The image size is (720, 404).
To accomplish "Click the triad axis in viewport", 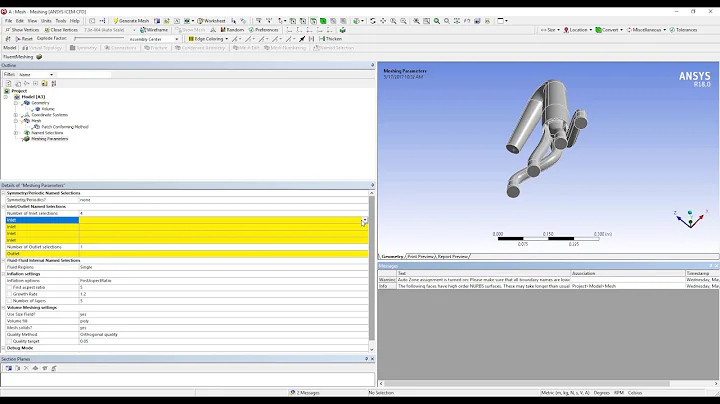I will click(690, 219).
